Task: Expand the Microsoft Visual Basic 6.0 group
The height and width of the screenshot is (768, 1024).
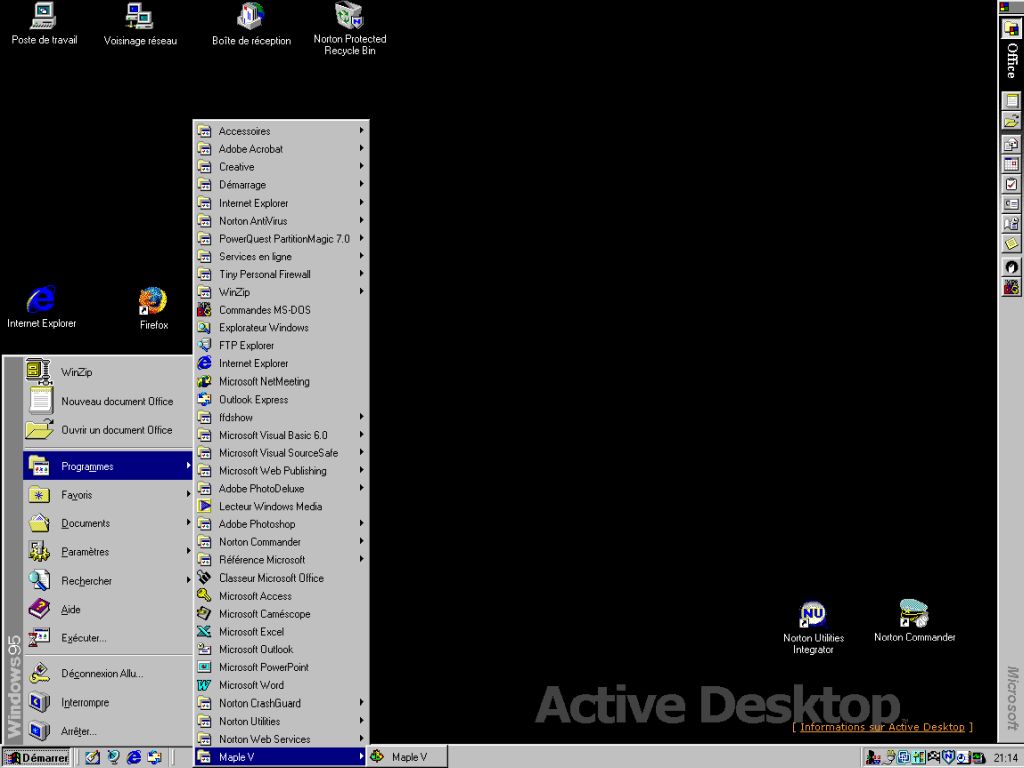Action: (x=281, y=435)
